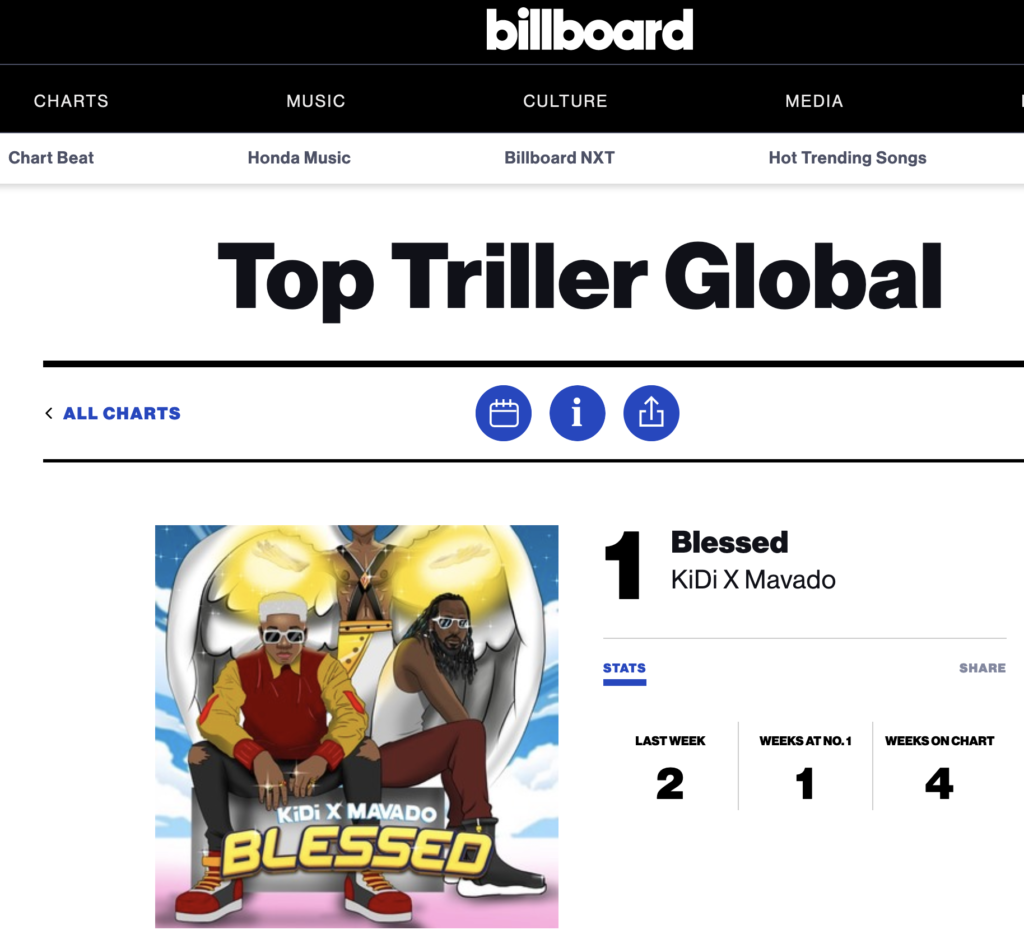Open the Honda Music link
Image resolution: width=1024 pixels, height=944 pixels.
point(299,158)
